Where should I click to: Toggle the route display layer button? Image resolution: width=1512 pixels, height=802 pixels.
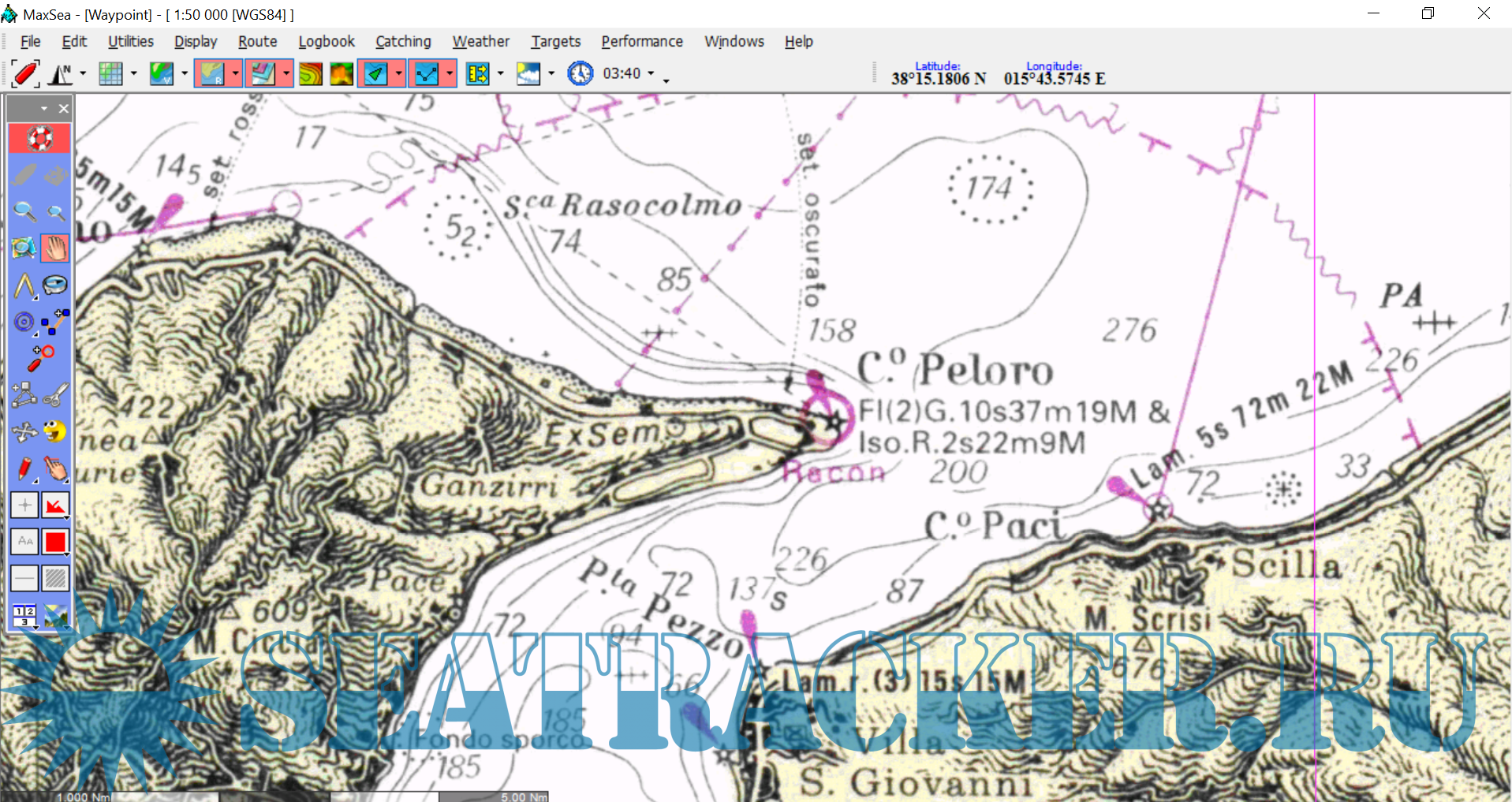[x=427, y=73]
